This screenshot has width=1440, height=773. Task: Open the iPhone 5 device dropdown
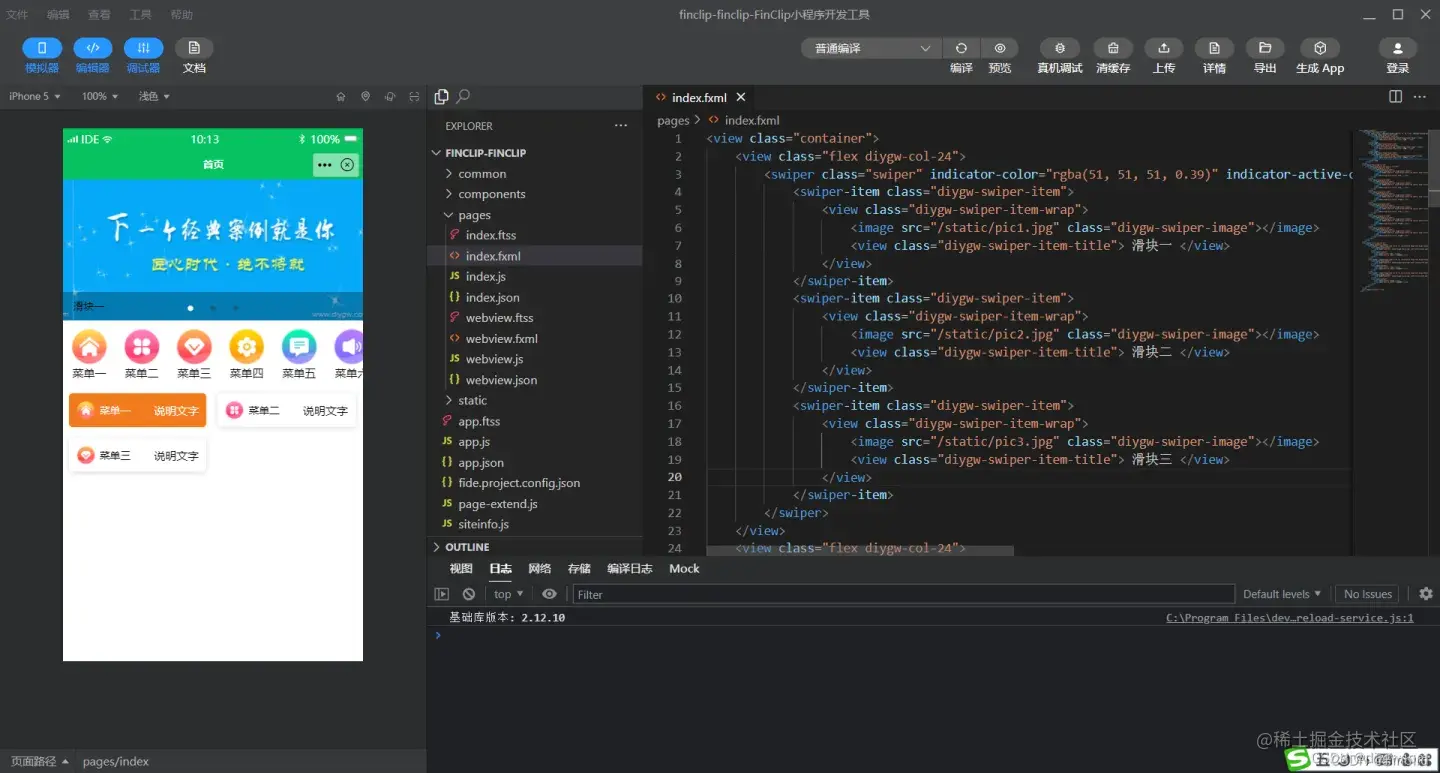tap(35, 96)
